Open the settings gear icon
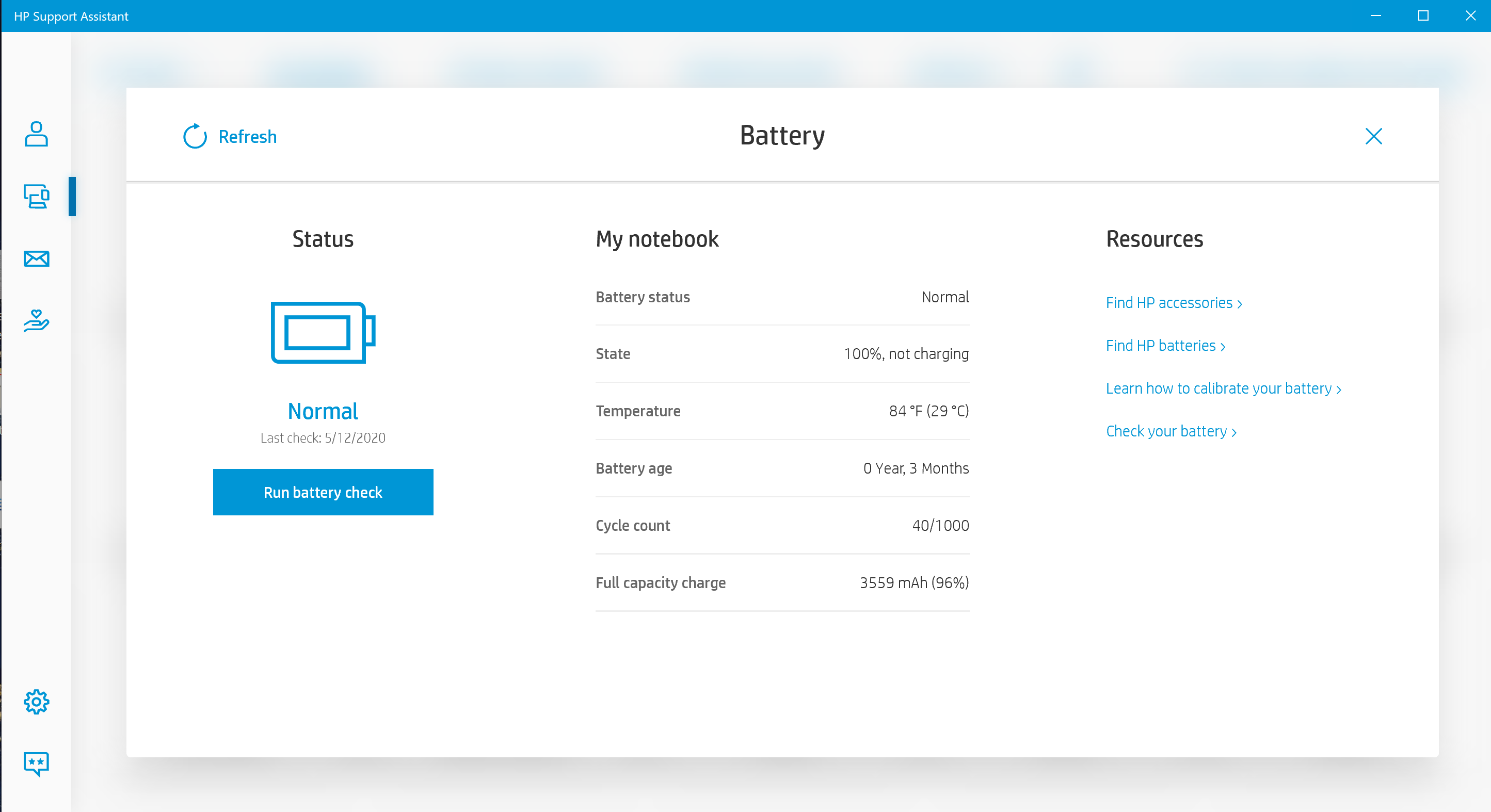Screen dimensions: 1491x812 coord(36,702)
